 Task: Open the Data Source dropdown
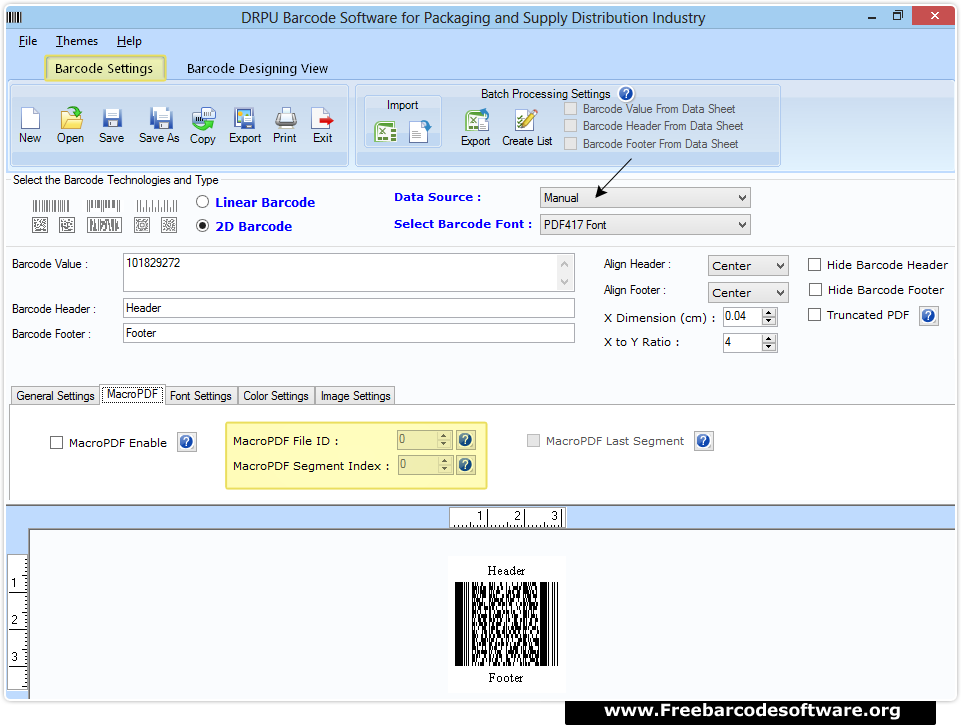pos(645,197)
